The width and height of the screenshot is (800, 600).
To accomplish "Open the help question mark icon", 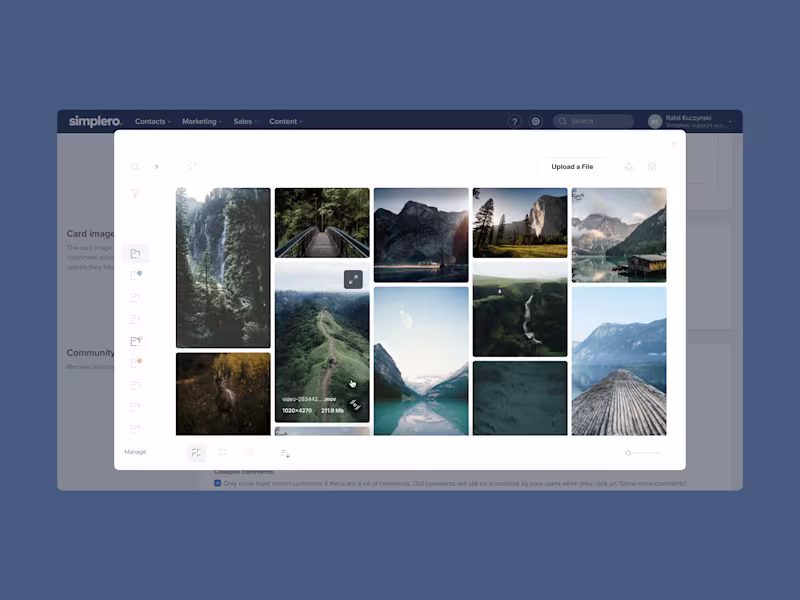I will [514, 121].
